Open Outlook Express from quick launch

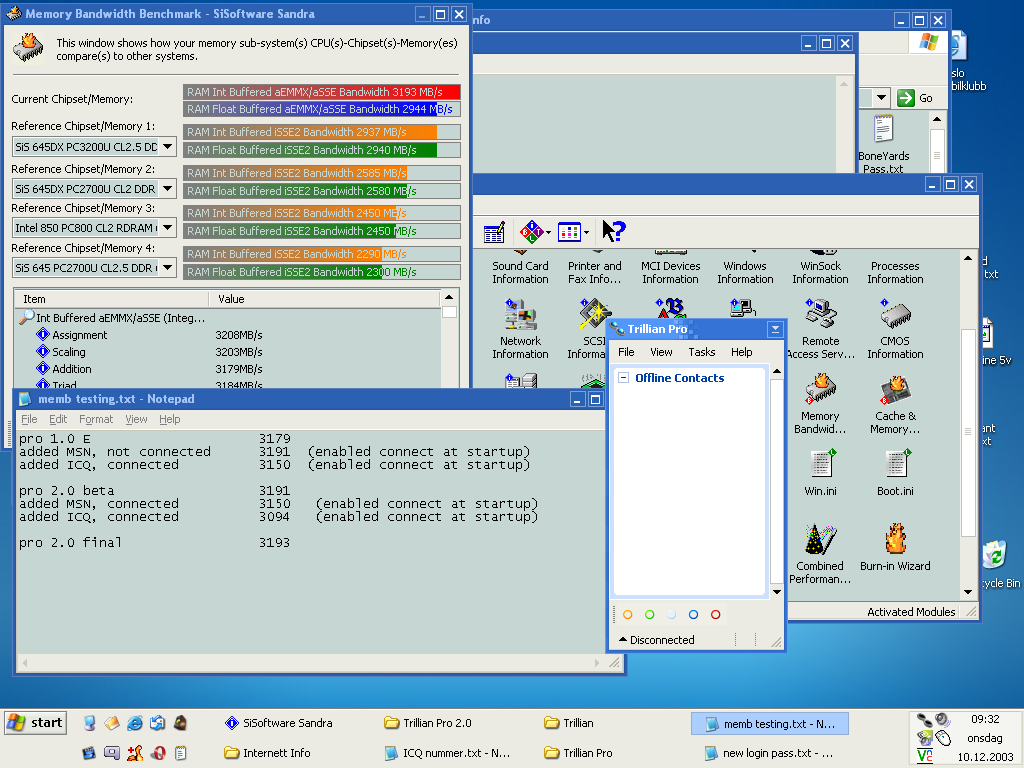[x=157, y=723]
